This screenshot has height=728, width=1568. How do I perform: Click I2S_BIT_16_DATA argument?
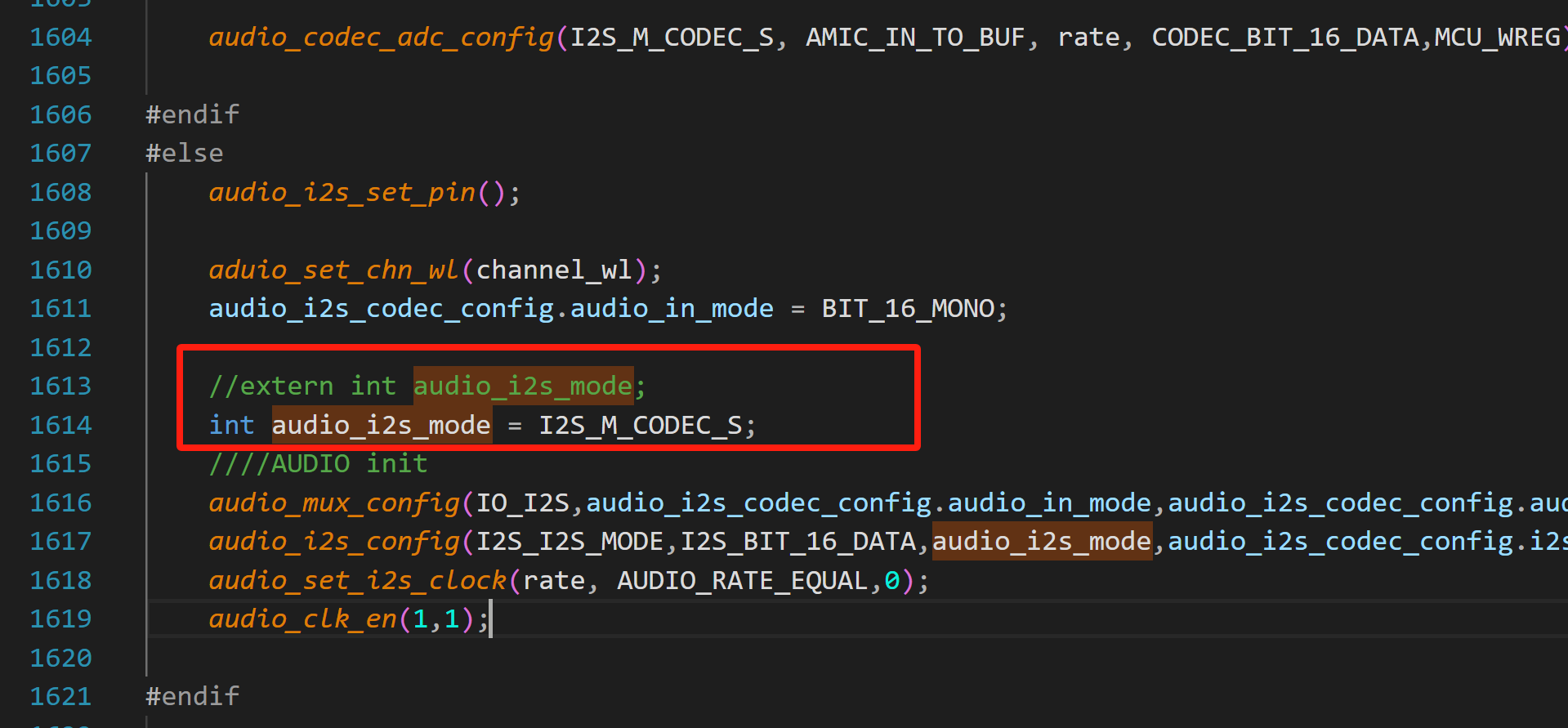coord(798,542)
